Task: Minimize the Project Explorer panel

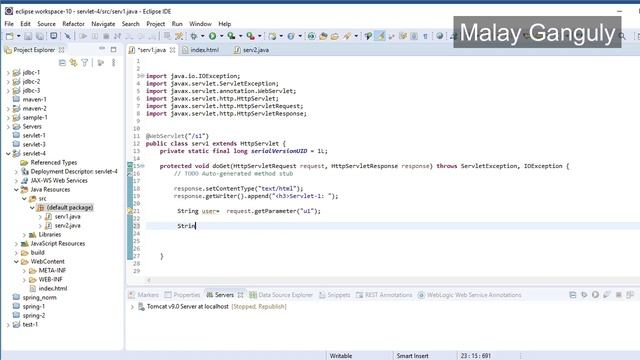Action: point(102,49)
